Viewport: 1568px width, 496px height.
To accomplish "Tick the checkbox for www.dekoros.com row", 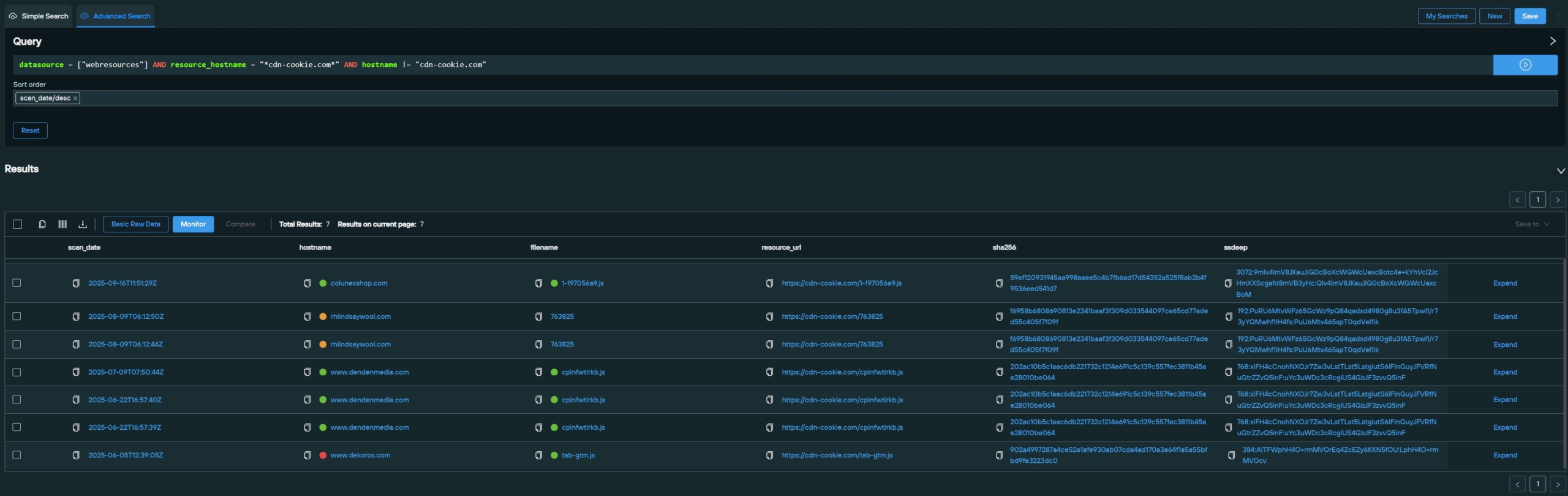I will (x=17, y=455).
